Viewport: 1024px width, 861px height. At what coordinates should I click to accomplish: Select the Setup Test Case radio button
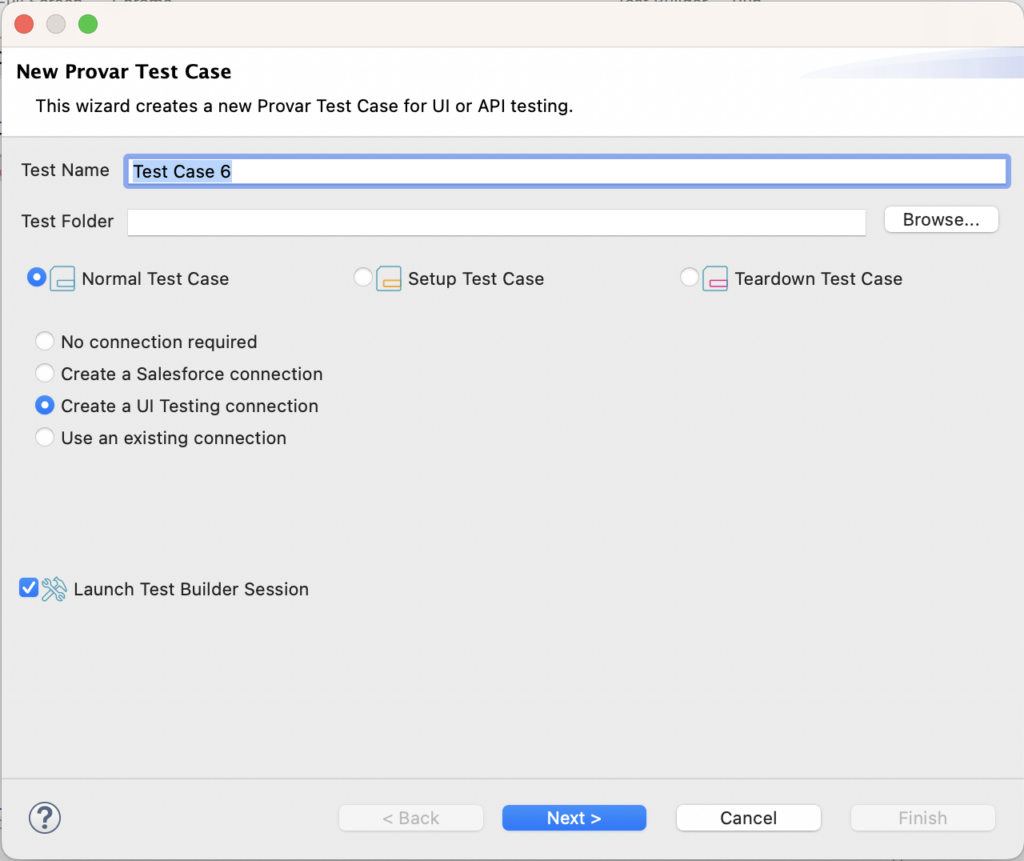point(363,278)
